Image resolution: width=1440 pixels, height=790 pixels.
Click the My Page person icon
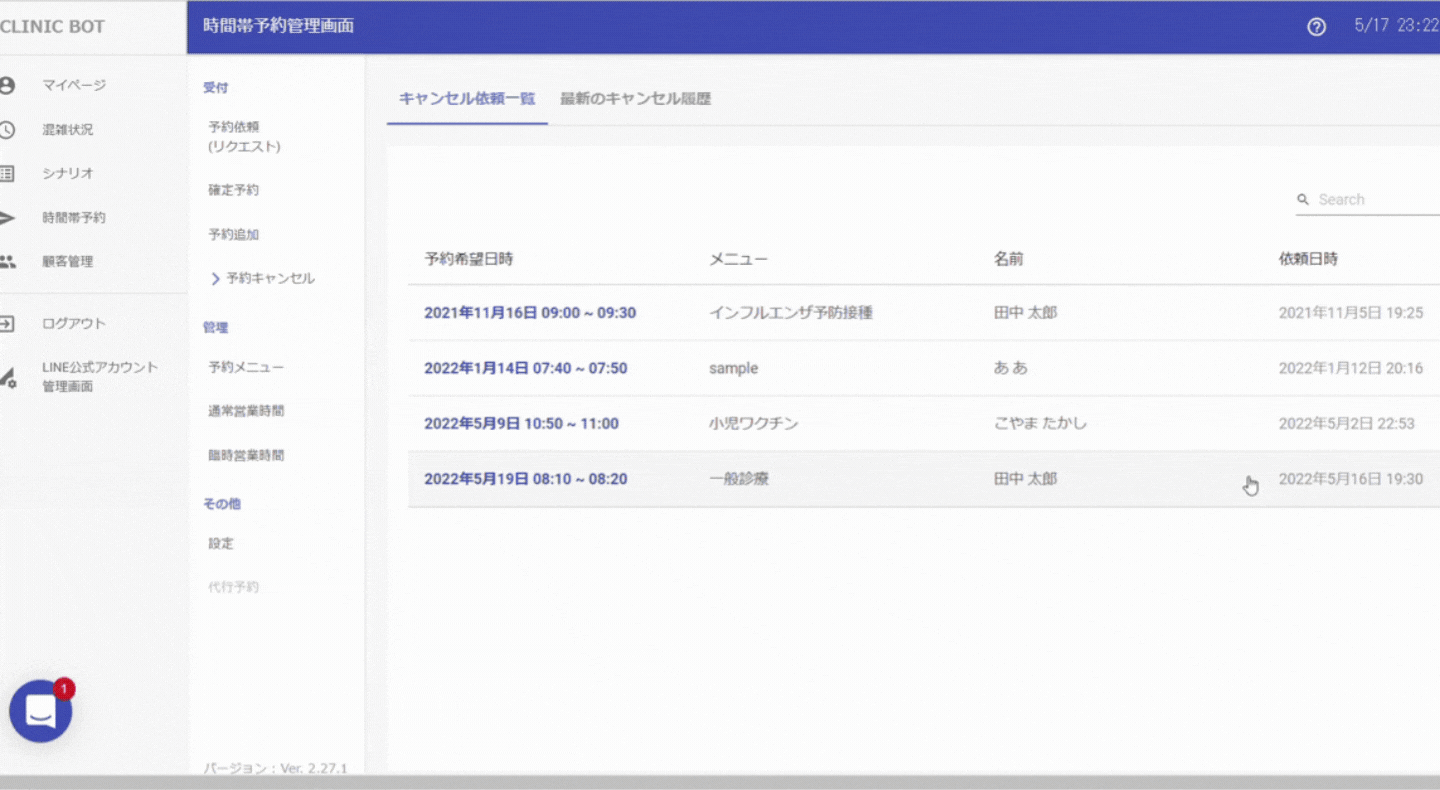pyautogui.click(x=8, y=85)
